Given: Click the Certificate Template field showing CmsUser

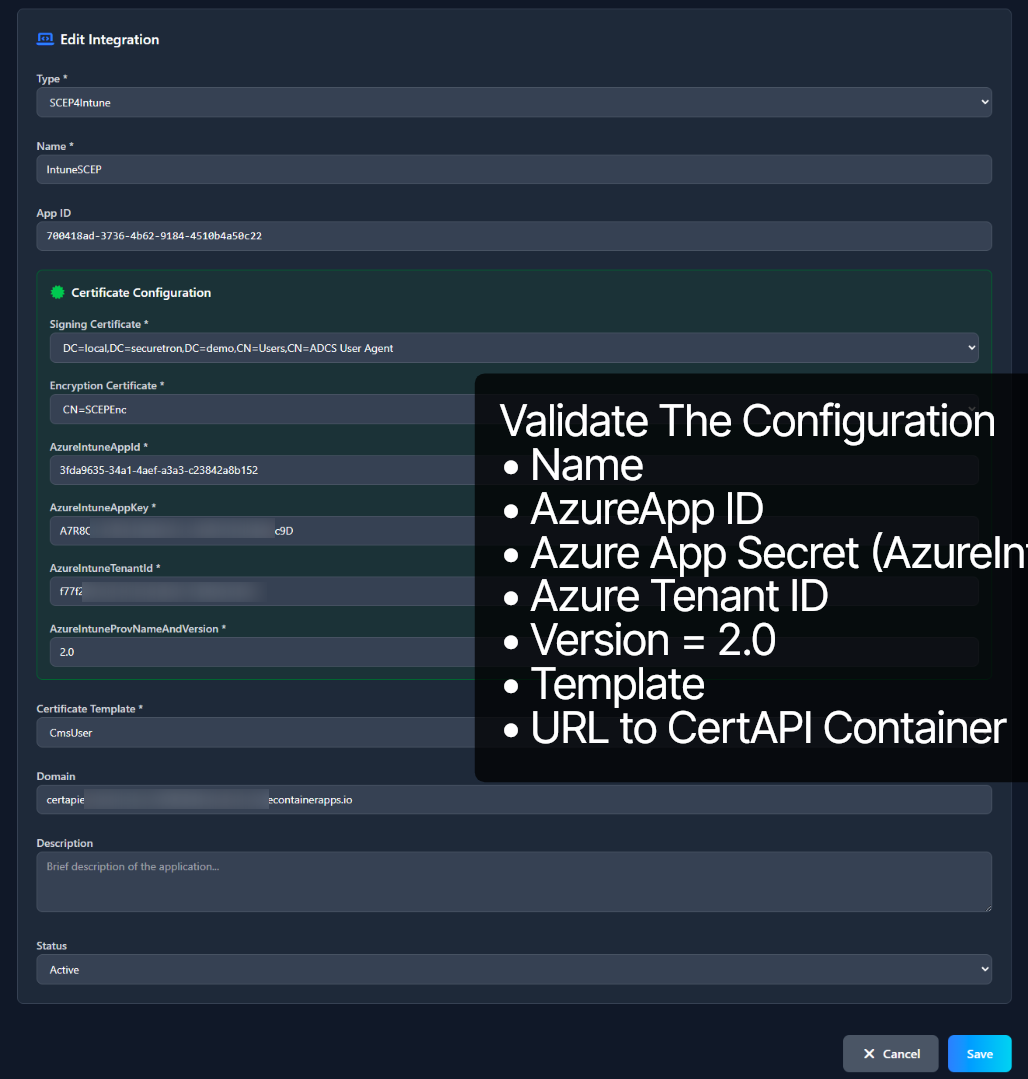Looking at the screenshot, I should pyautogui.click(x=250, y=732).
